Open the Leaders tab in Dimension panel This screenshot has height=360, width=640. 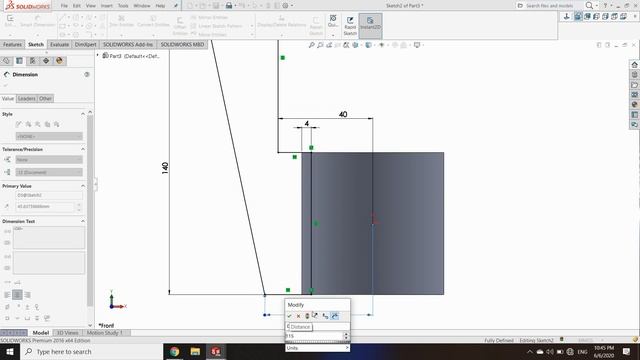click(27, 98)
